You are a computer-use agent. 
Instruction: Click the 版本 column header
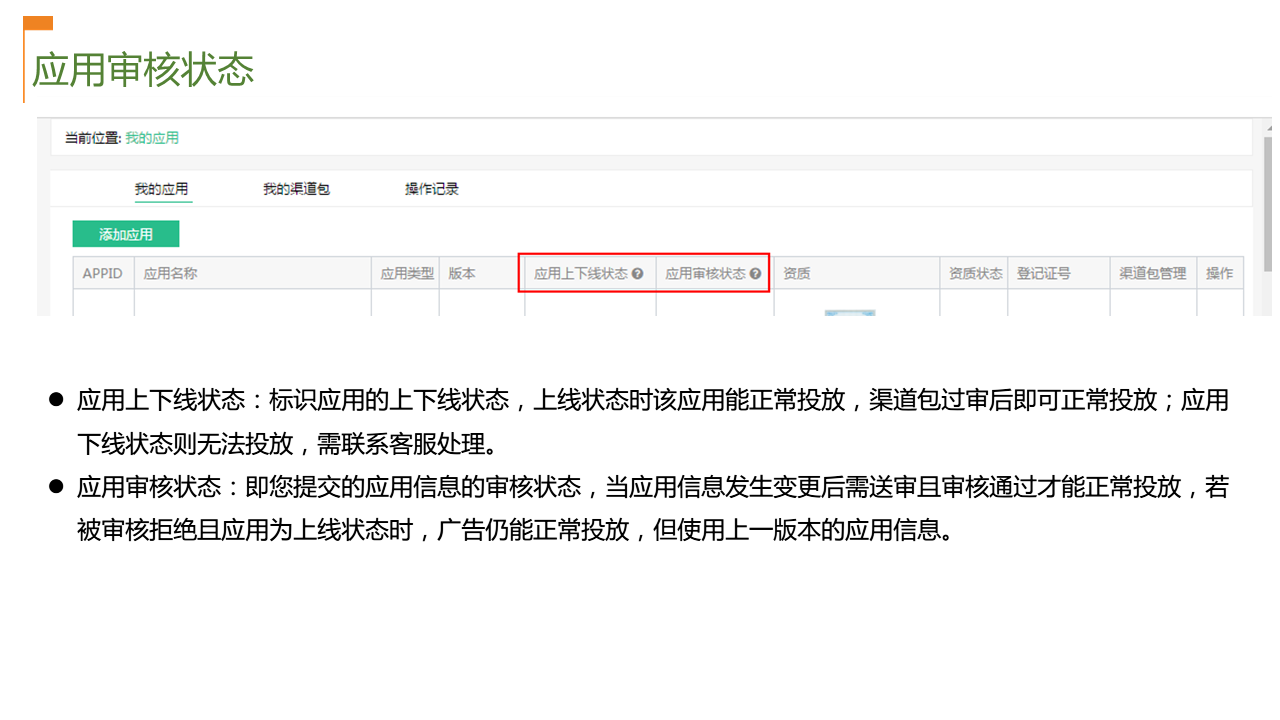click(x=482, y=273)
